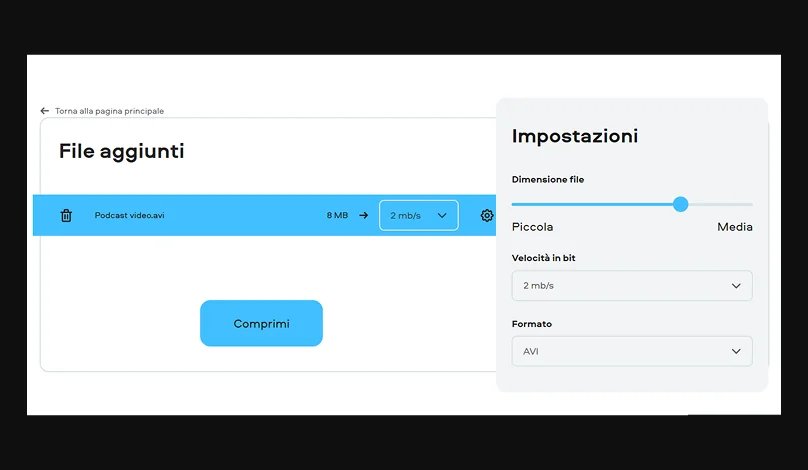Open the 'Torna alla pagina principale' link
Screen dimensions: 808x470
[109, 111]
